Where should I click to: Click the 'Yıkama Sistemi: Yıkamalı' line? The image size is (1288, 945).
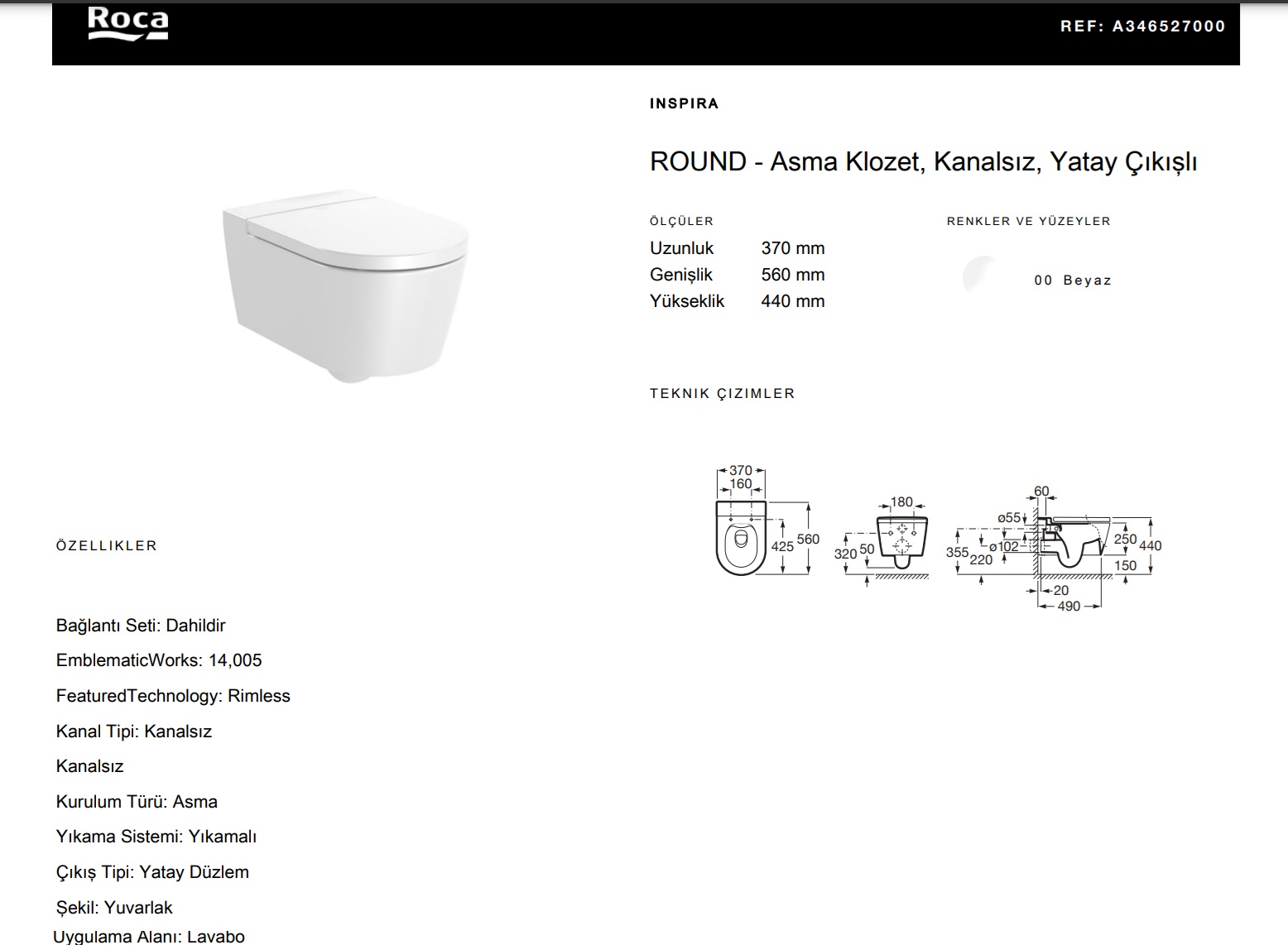pos(156,837)
